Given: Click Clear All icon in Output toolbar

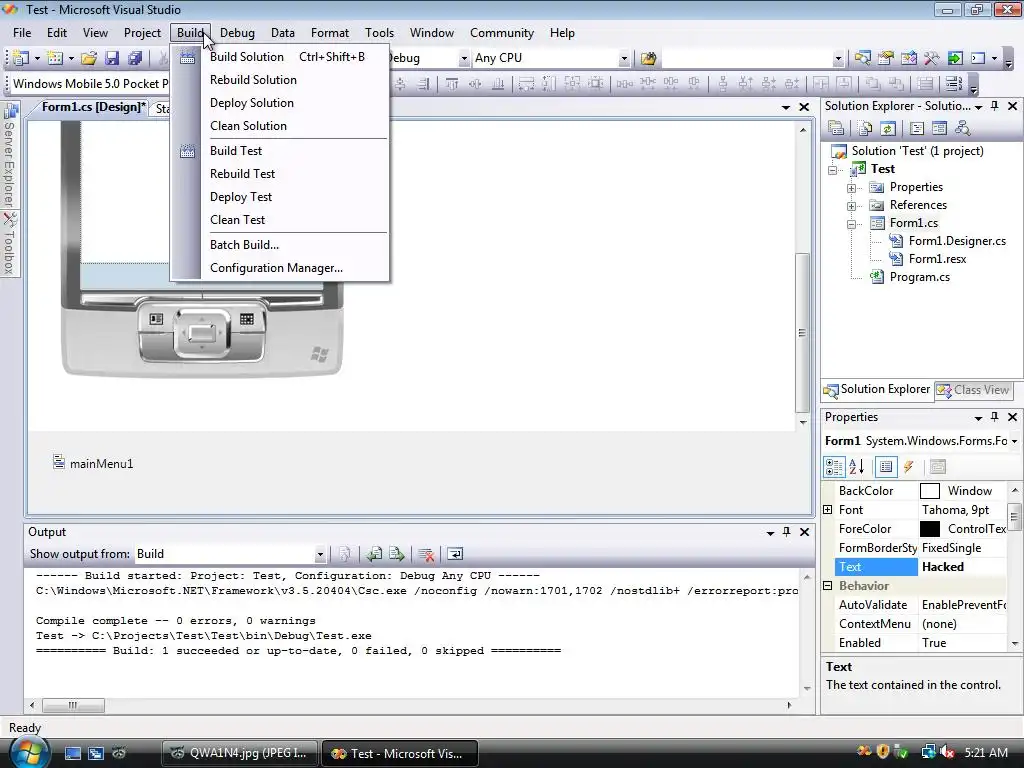Looking at the screenshot, I should click(x=426, y=554).
